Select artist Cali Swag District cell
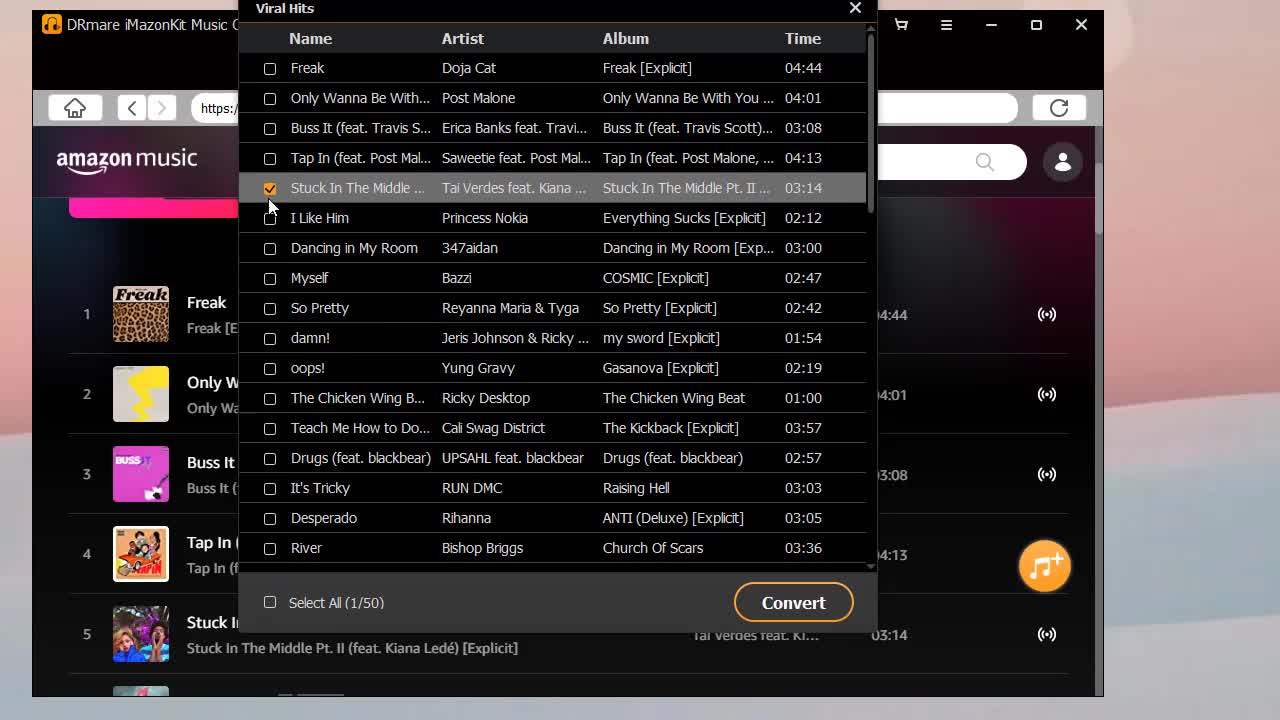This screenshot has height=720, width=1280. pos(493,428)
